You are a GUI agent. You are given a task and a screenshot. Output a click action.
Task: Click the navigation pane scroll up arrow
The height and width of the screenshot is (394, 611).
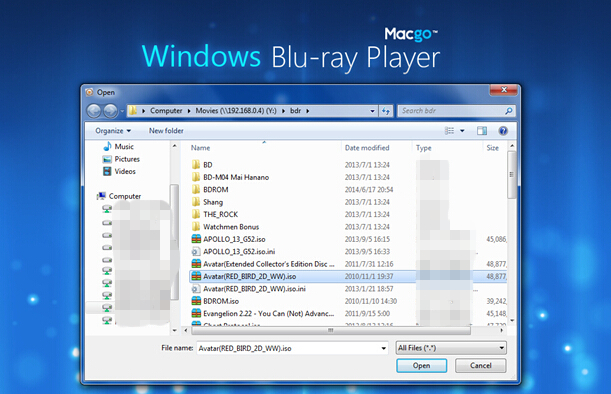(175, 146)
